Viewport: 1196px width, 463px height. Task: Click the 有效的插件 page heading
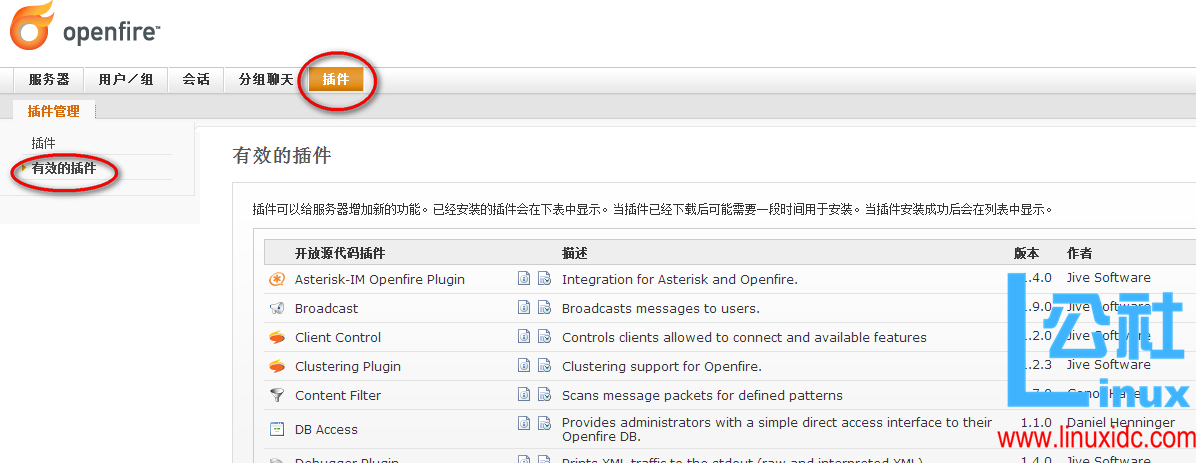(281, 156)
